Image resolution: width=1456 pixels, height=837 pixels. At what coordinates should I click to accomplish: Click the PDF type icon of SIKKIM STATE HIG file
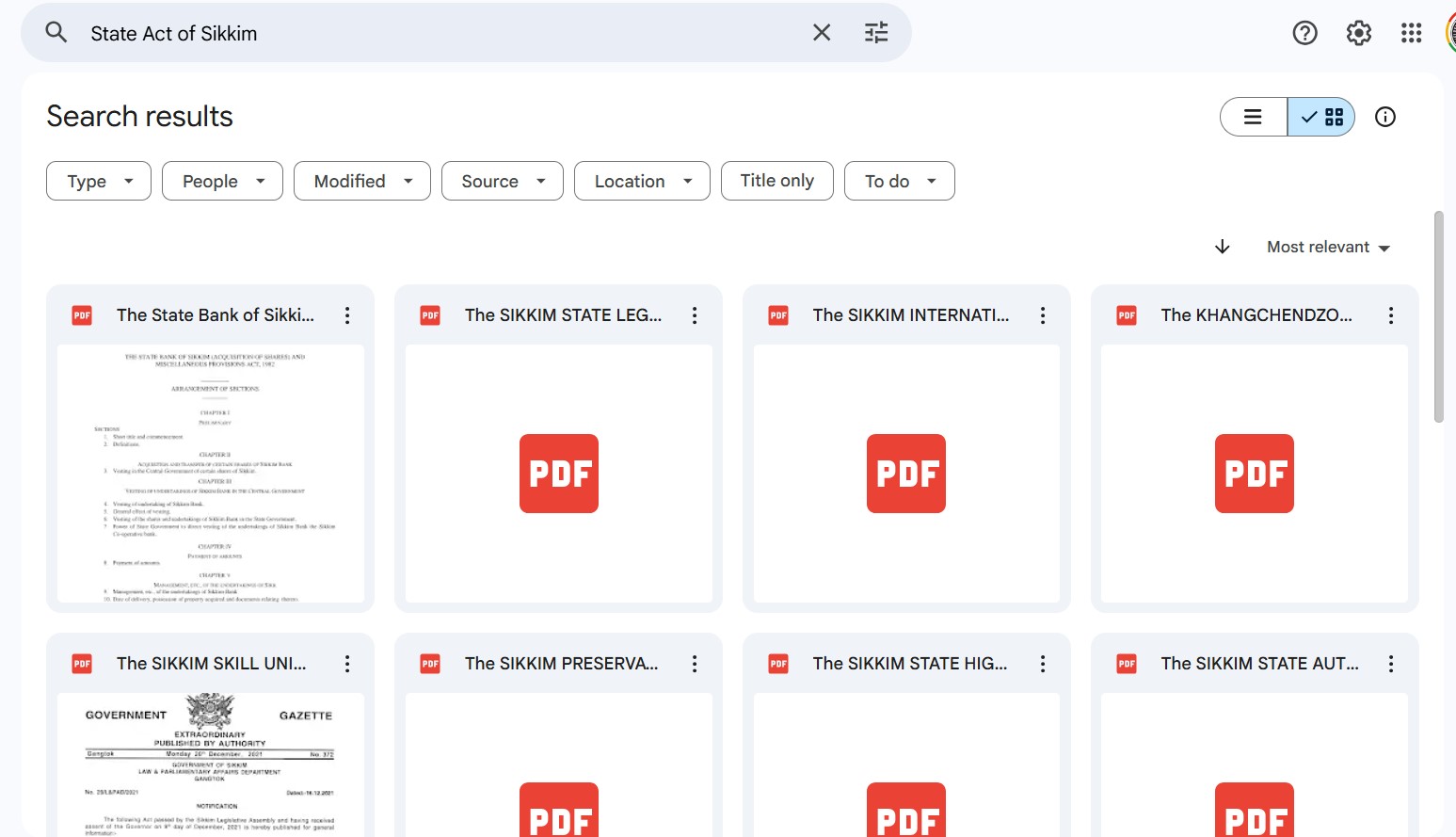tap(778, 664)
